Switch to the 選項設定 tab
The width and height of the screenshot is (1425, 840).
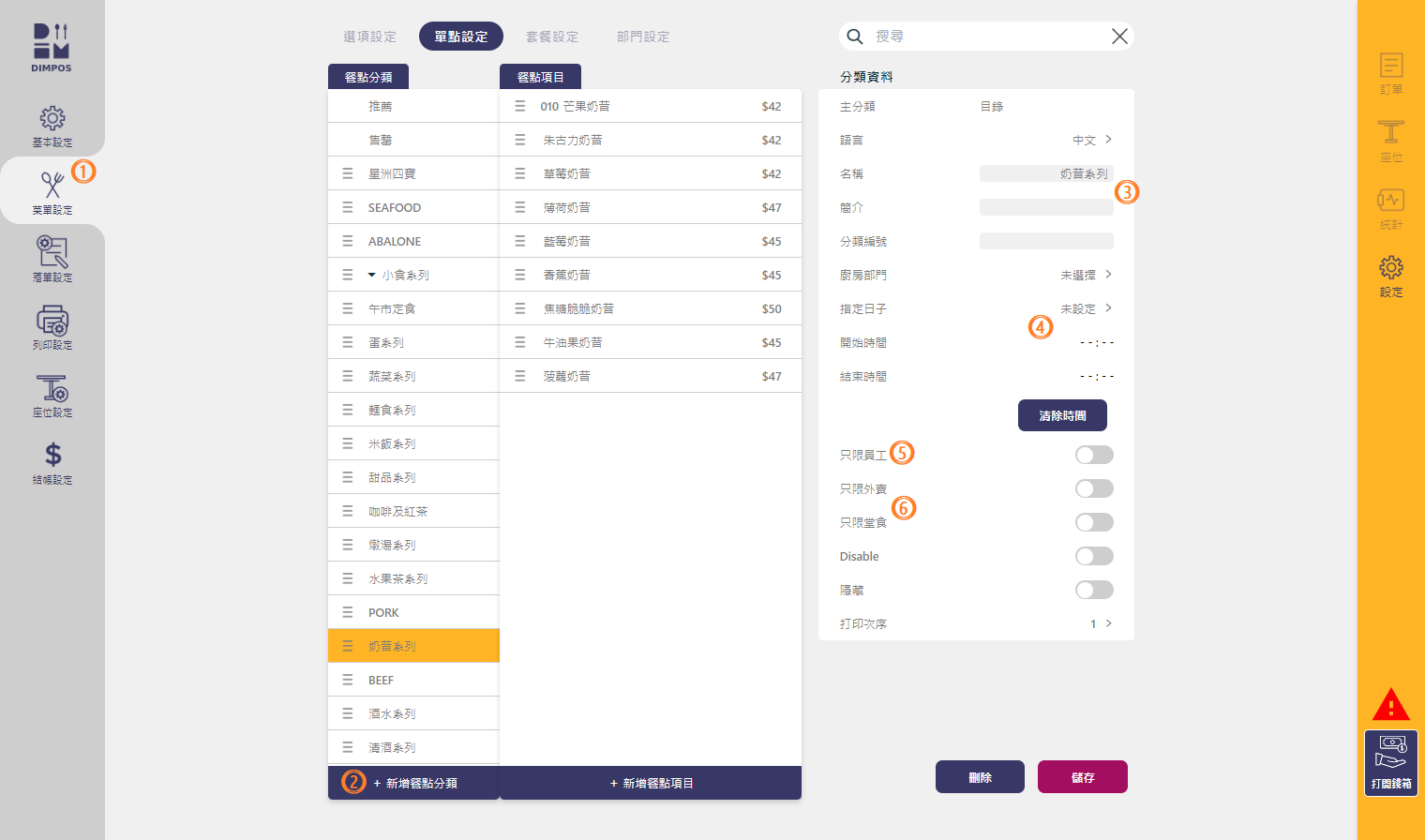pyautogui.click(x=369, y=37)
